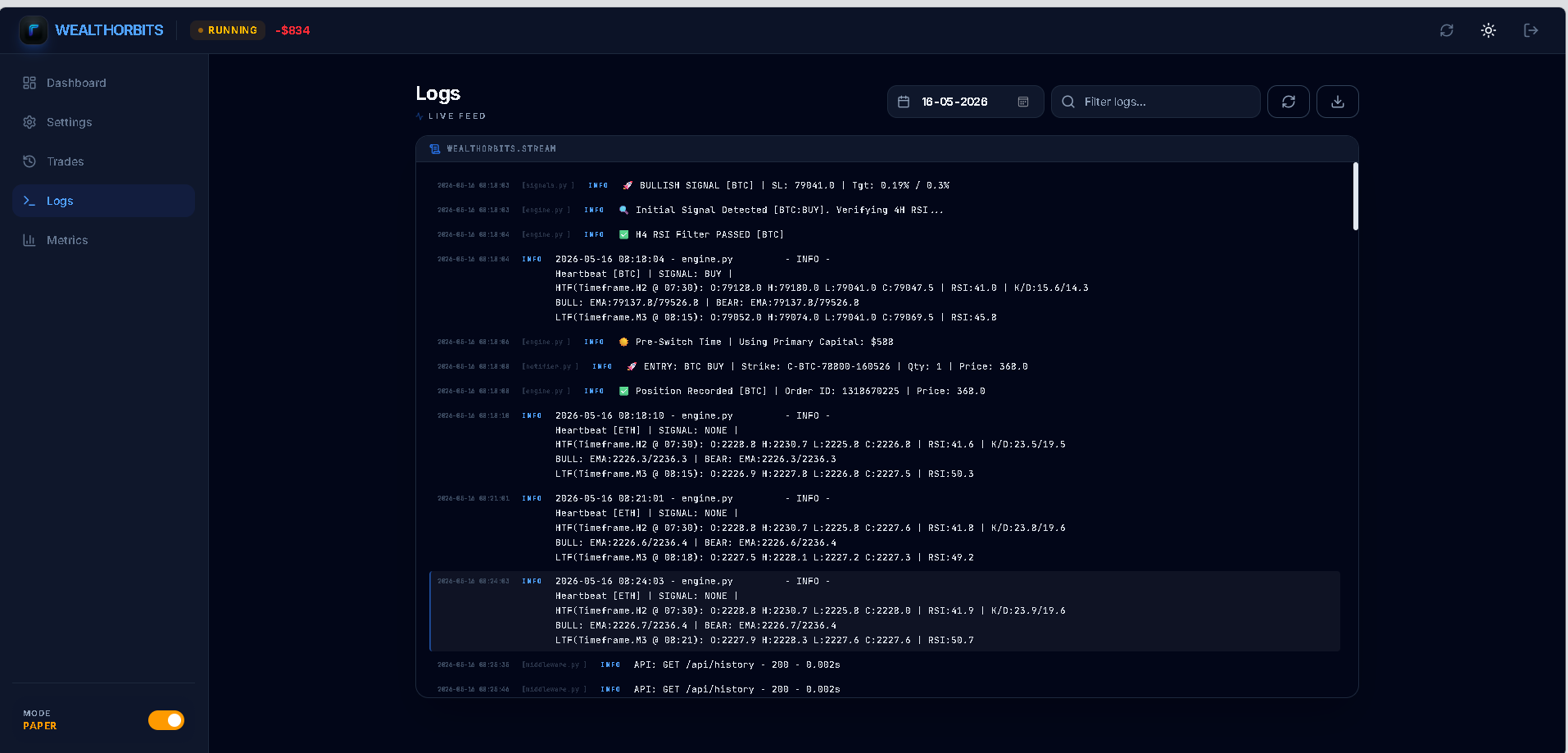The width and height of the screenshot is (1568, 753).
Task: Refresh logs with the refresh button
Action: tap(1289, 102)
